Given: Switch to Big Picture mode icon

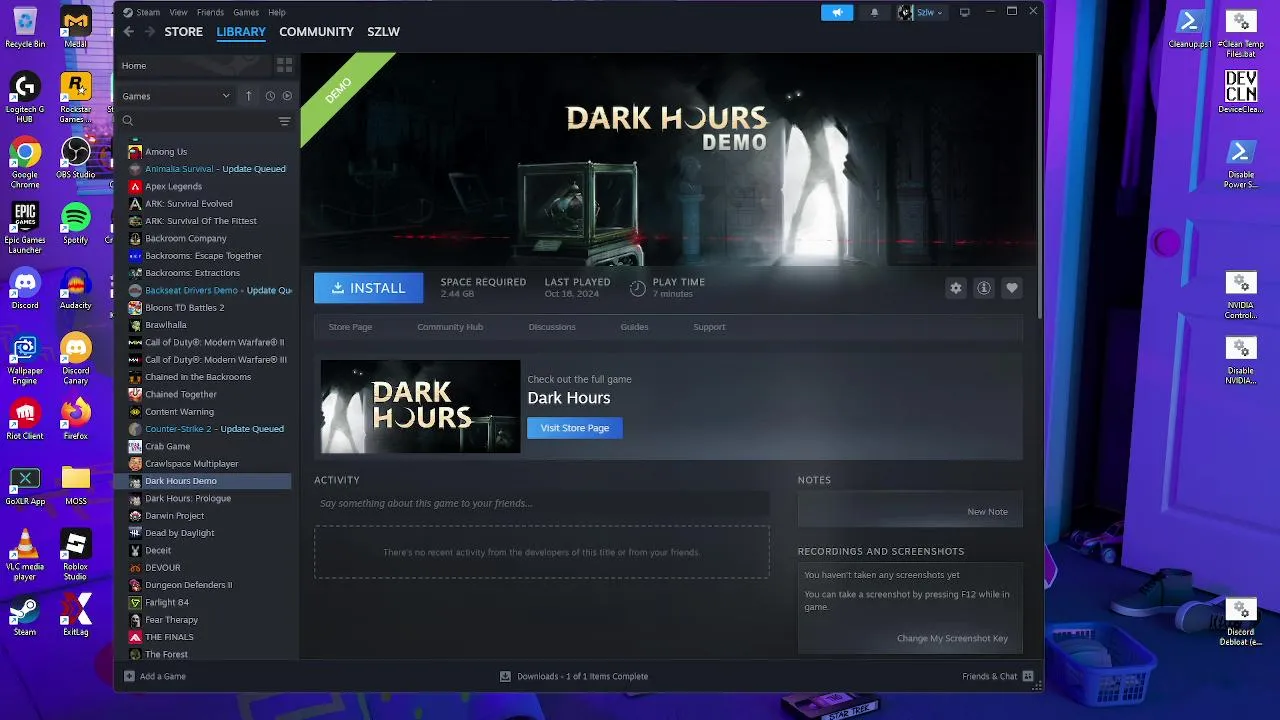Looking at the screenshot, I should (x=965, y=12).
